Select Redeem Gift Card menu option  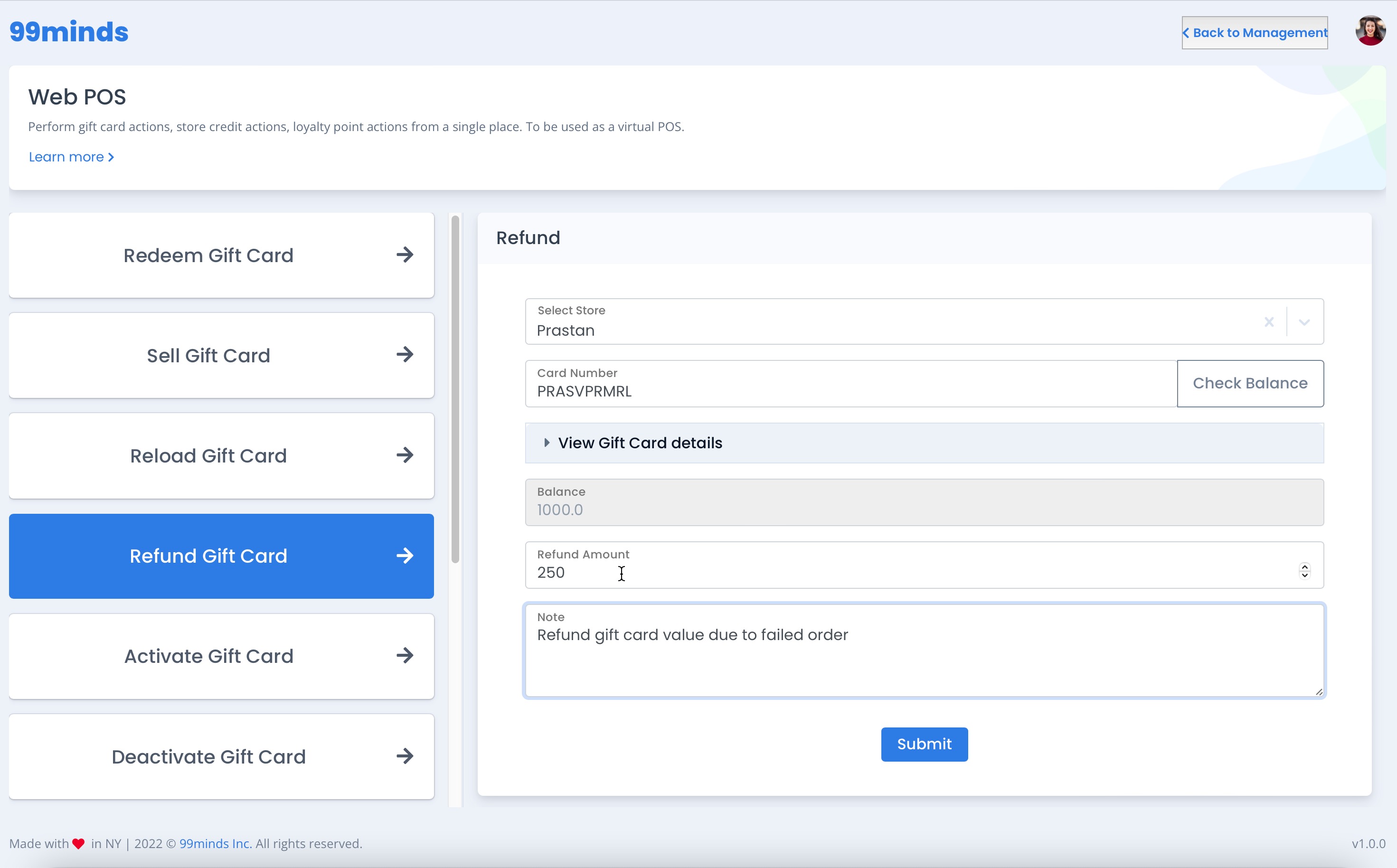coord(222,255)
